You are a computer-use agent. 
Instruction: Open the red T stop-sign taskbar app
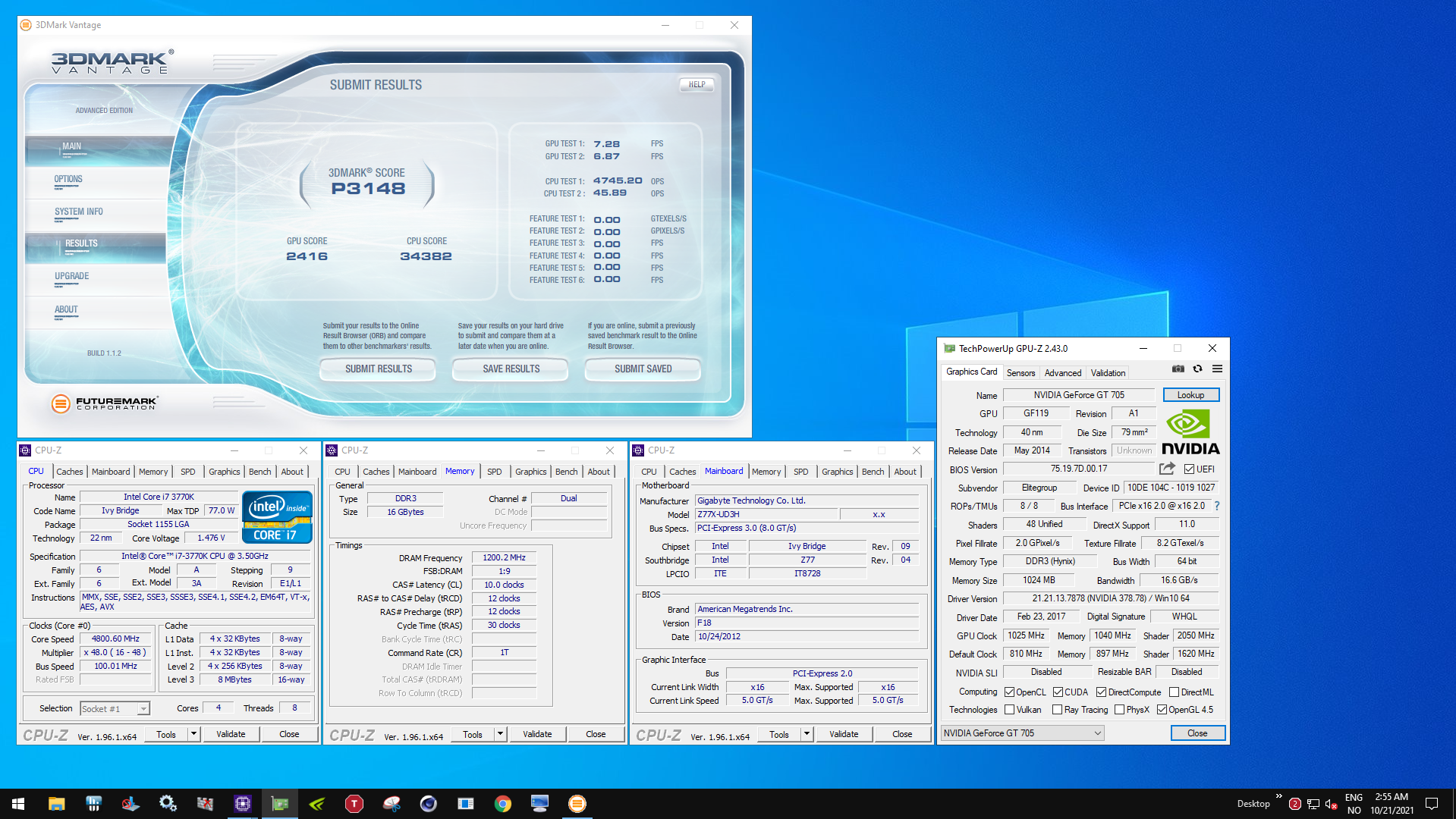coord(354,804)
